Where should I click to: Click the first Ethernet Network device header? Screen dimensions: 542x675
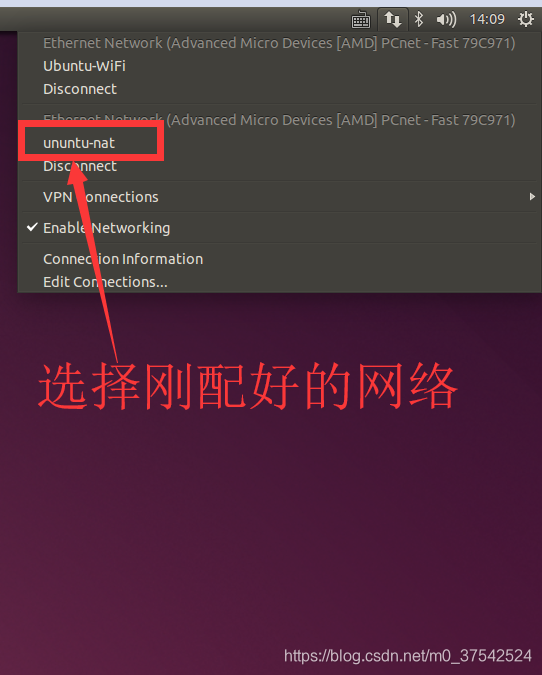[x=279, y=43]
